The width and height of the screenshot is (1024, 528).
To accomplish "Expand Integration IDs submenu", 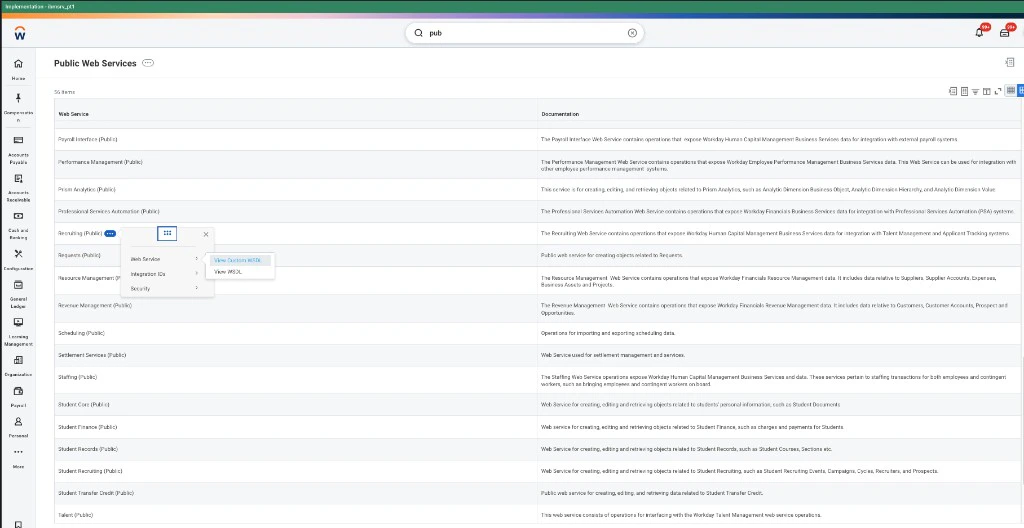I will pyautogui.click(x=165, y=274).
